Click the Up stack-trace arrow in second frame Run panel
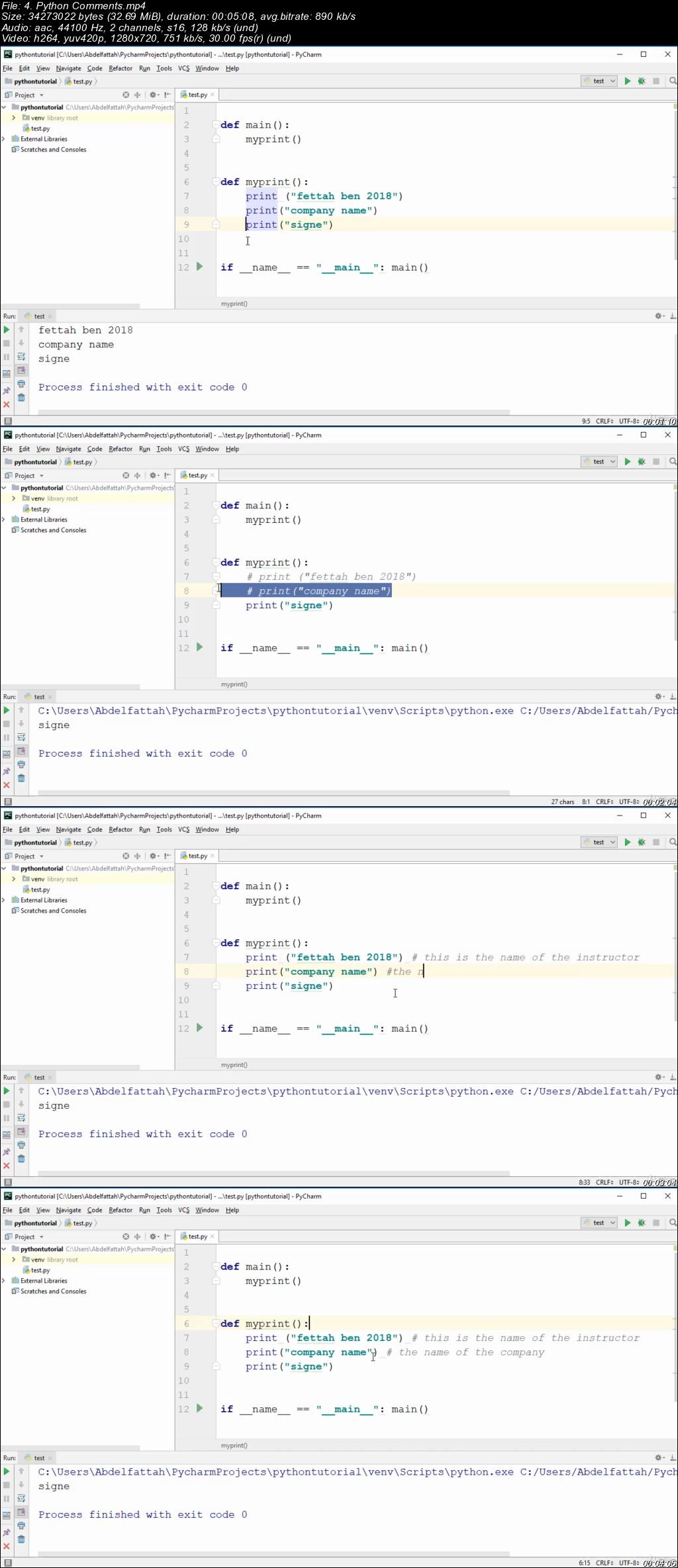Screen dimensions: 678x1568 21,710
